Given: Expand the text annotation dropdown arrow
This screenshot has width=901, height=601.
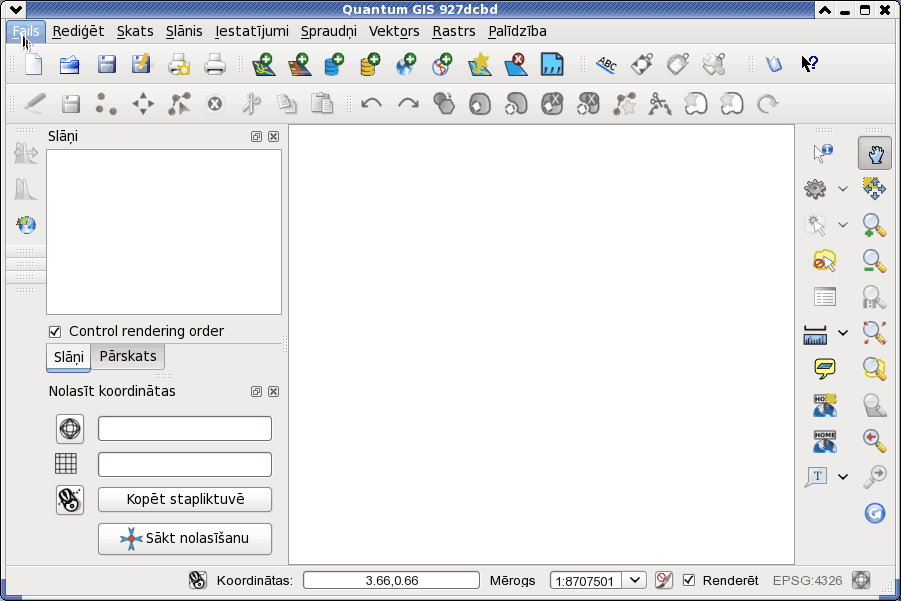Looking at the screenshot, I should pos(842,476).
